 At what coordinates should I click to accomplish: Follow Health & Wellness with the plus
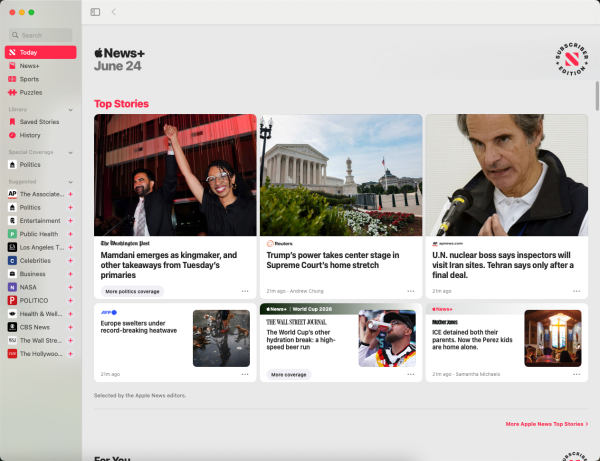pyautogui.click(x=70, y=314)
